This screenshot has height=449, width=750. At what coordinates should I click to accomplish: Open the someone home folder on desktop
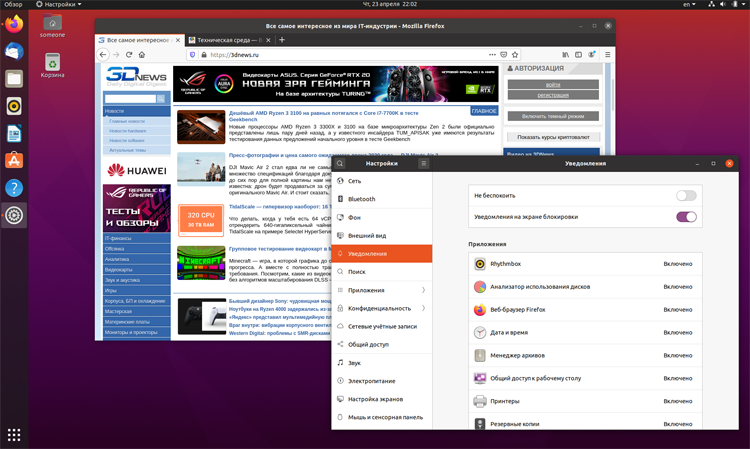pyautogui.click(x=52, y=26)
